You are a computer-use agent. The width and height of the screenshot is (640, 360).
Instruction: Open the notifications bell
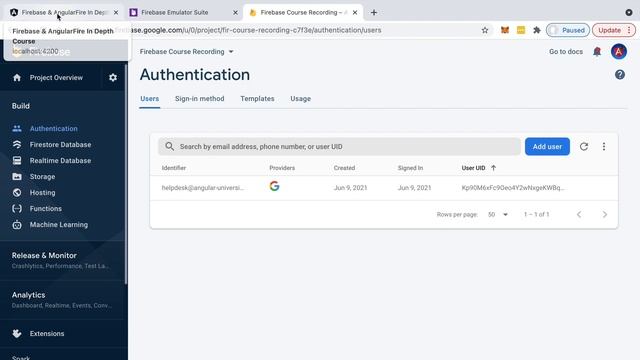pyautogui.click(x=597, y=51)
